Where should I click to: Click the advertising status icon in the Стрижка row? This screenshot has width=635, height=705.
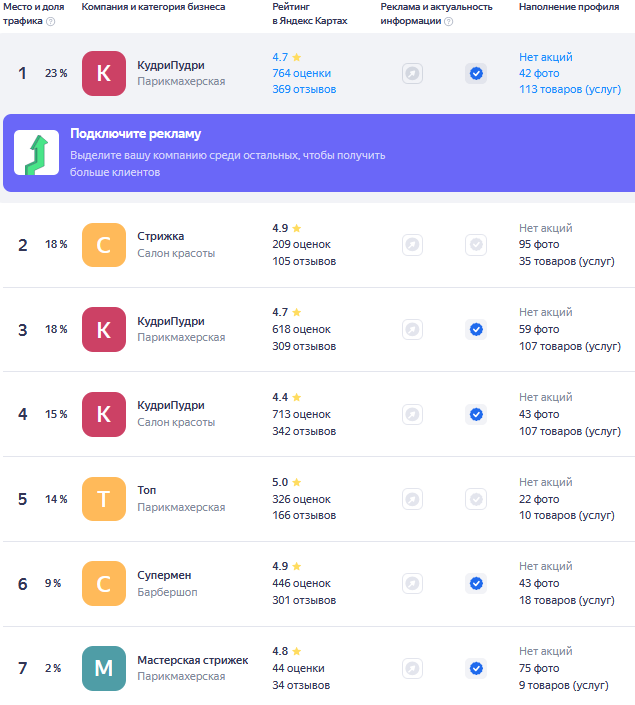click(x=412, y=244)
